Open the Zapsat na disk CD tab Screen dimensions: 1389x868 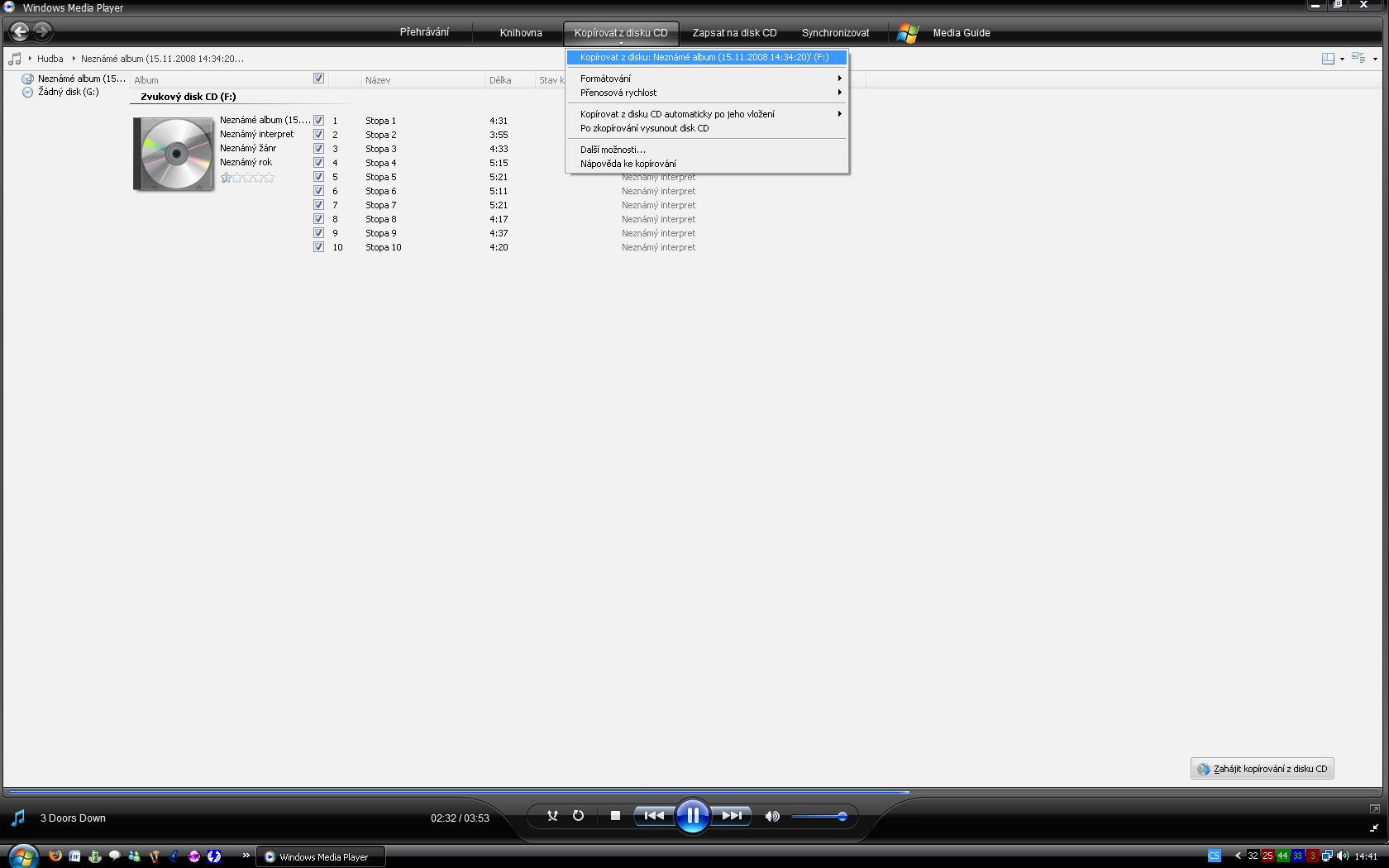(x=734, y=33)
